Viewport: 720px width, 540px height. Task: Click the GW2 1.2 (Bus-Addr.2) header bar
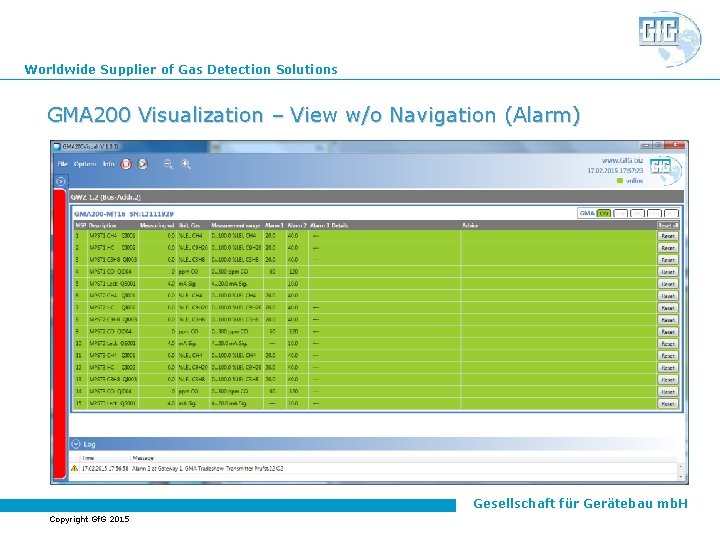376,197
